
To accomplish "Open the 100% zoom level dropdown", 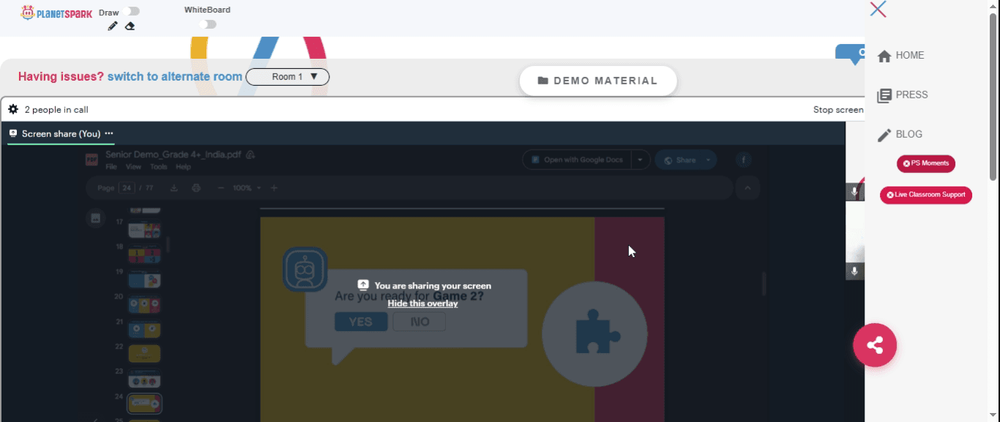I will pyautogui.click(x=247, y=188).
